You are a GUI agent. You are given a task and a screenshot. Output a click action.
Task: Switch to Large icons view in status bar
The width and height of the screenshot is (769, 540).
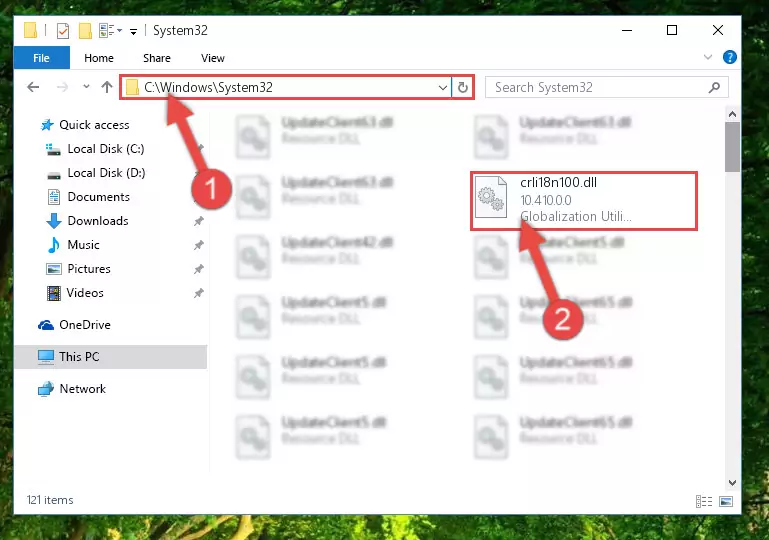(726, 501)
